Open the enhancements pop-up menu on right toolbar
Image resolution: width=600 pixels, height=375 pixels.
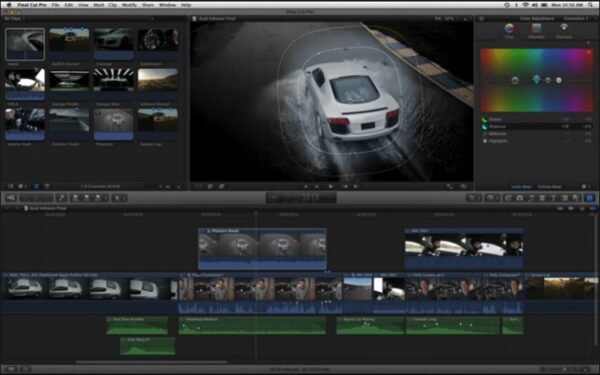point(473,198)
